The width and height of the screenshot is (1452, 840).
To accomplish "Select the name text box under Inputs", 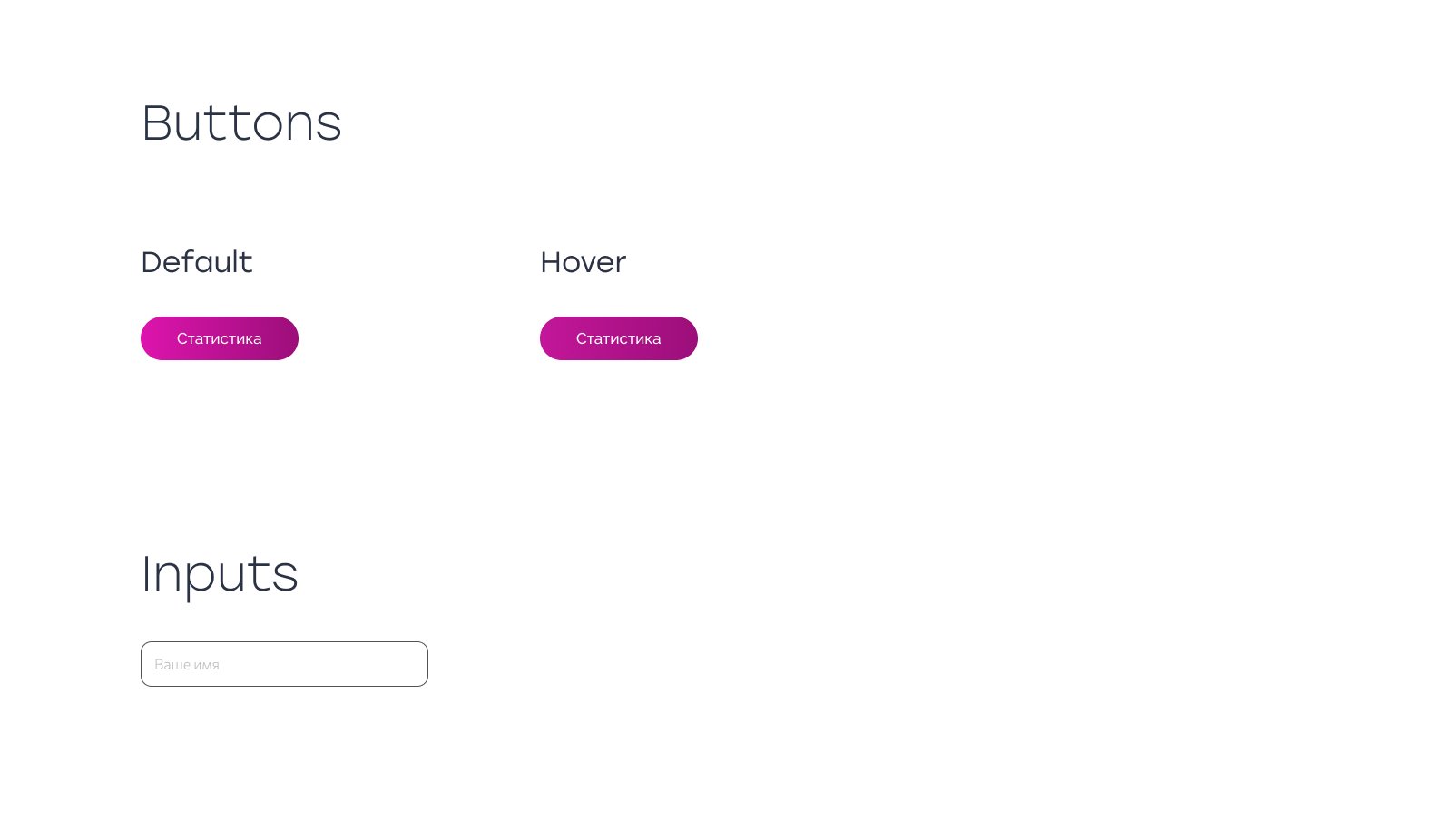I will coord(284,664).
